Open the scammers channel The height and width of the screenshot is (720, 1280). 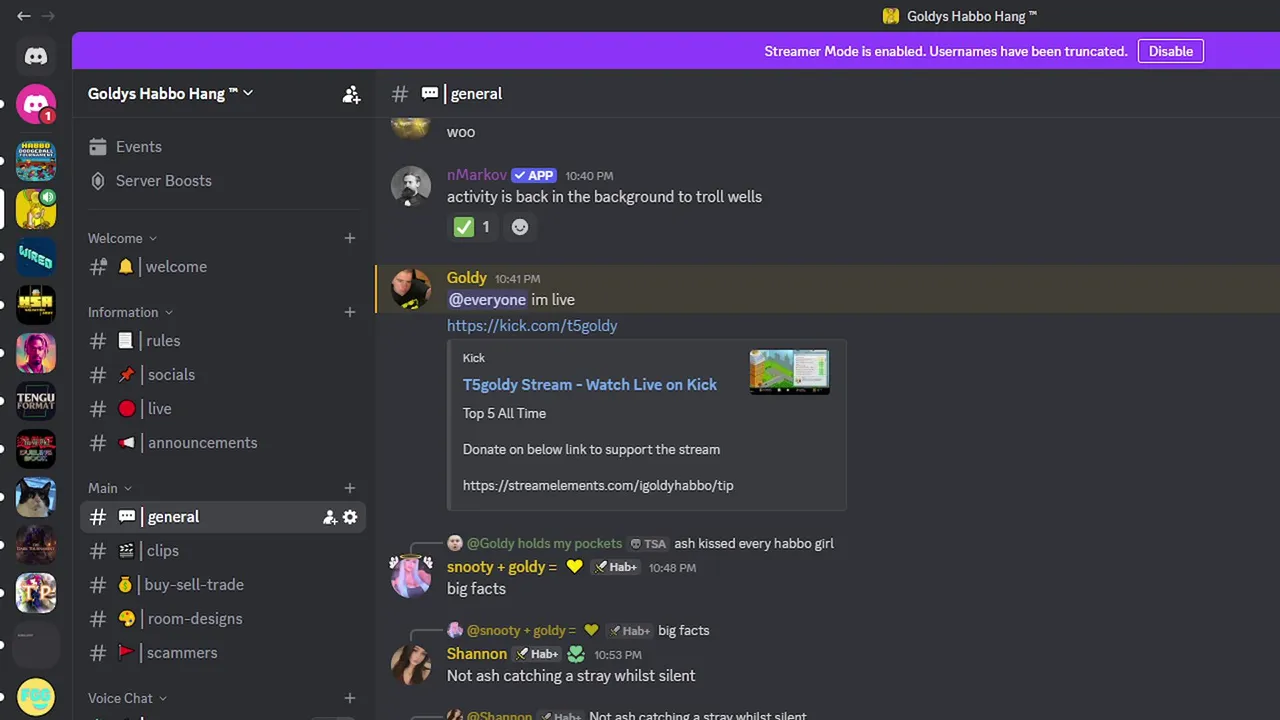(x=222, y=653)
